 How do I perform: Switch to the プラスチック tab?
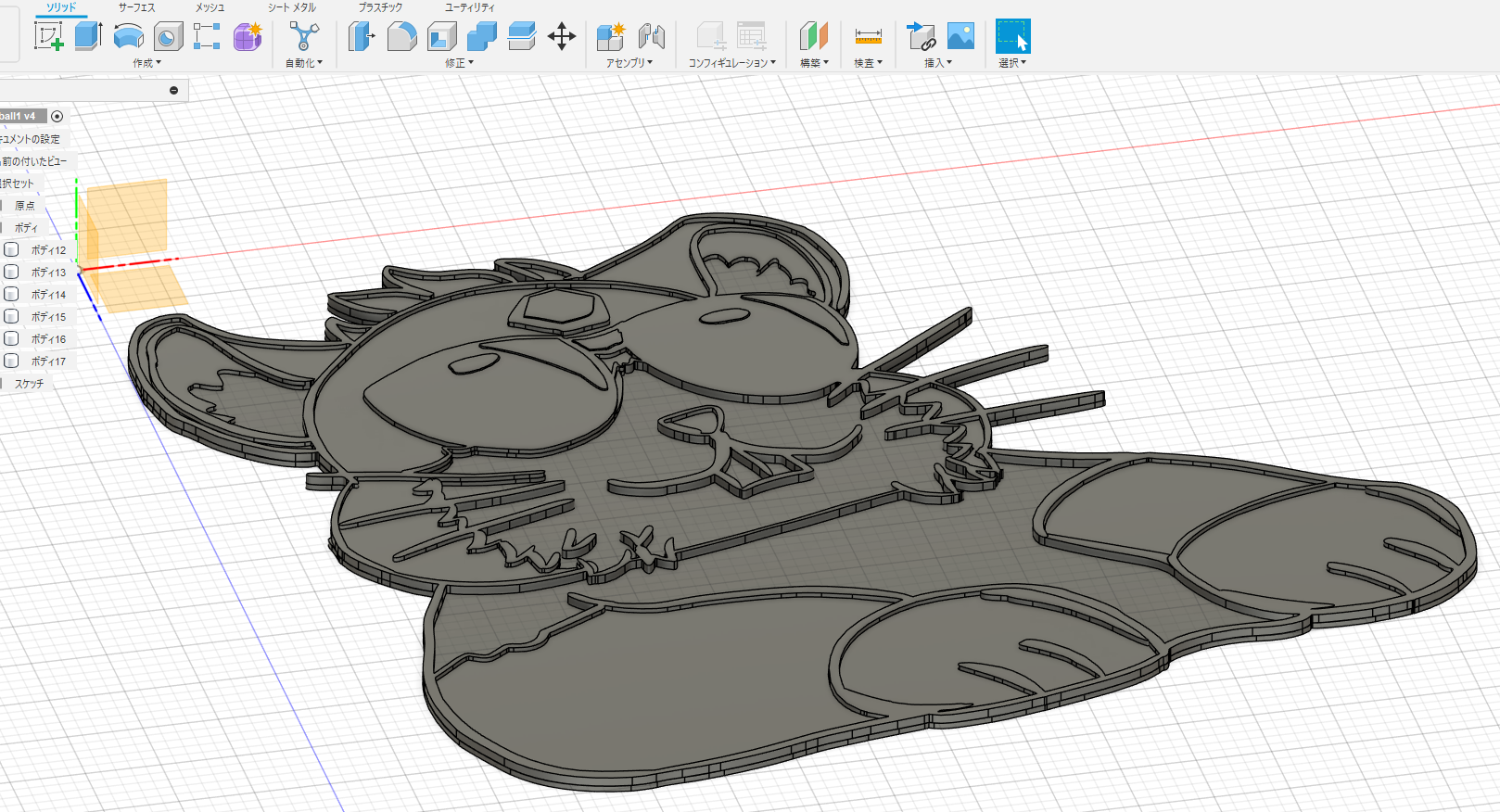coord(380,7)
